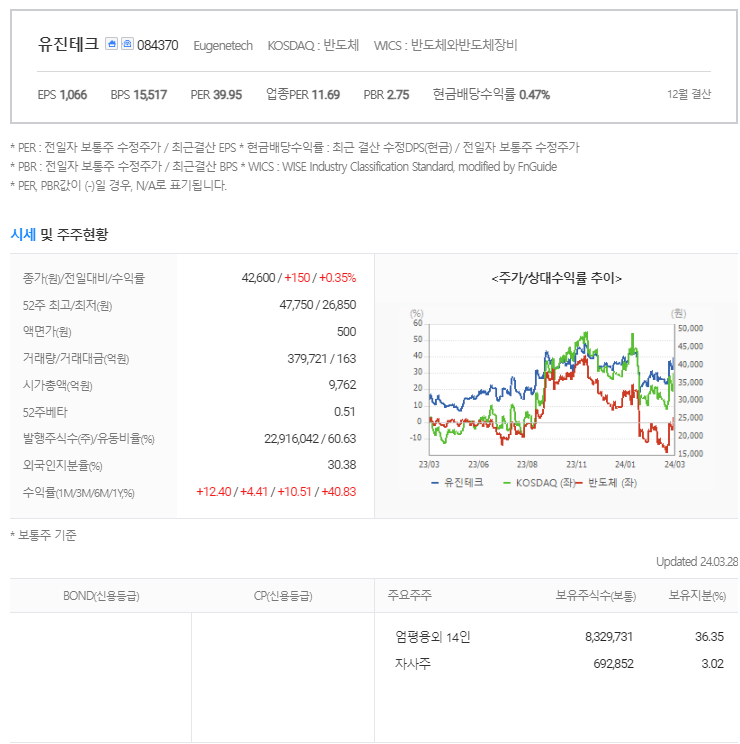The image size is (740, 744).
Task: Click the closing price 42,600 value
Action: [x=258, y=278]
